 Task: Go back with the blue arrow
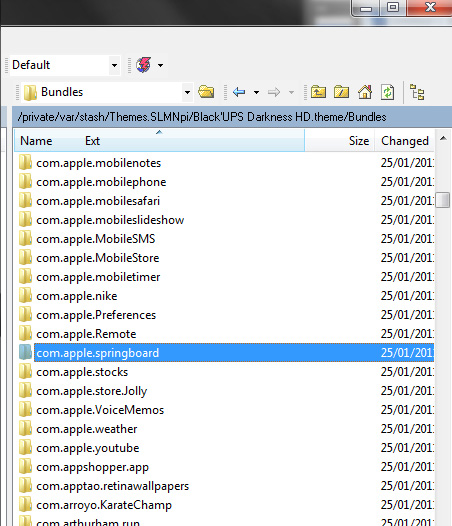[239, 92]
